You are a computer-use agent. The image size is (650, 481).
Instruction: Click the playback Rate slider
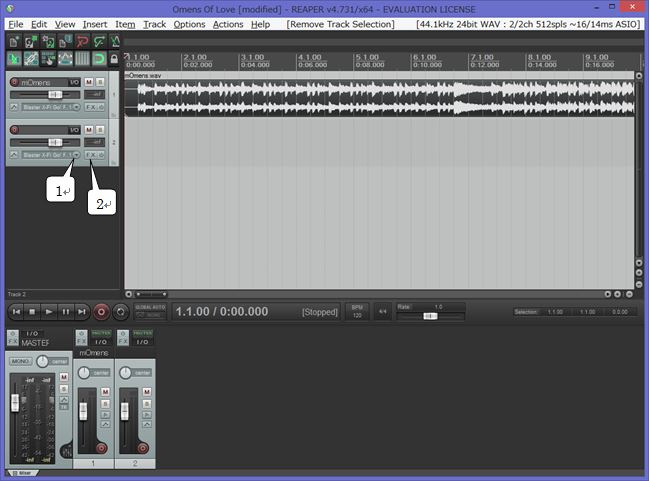429,315
